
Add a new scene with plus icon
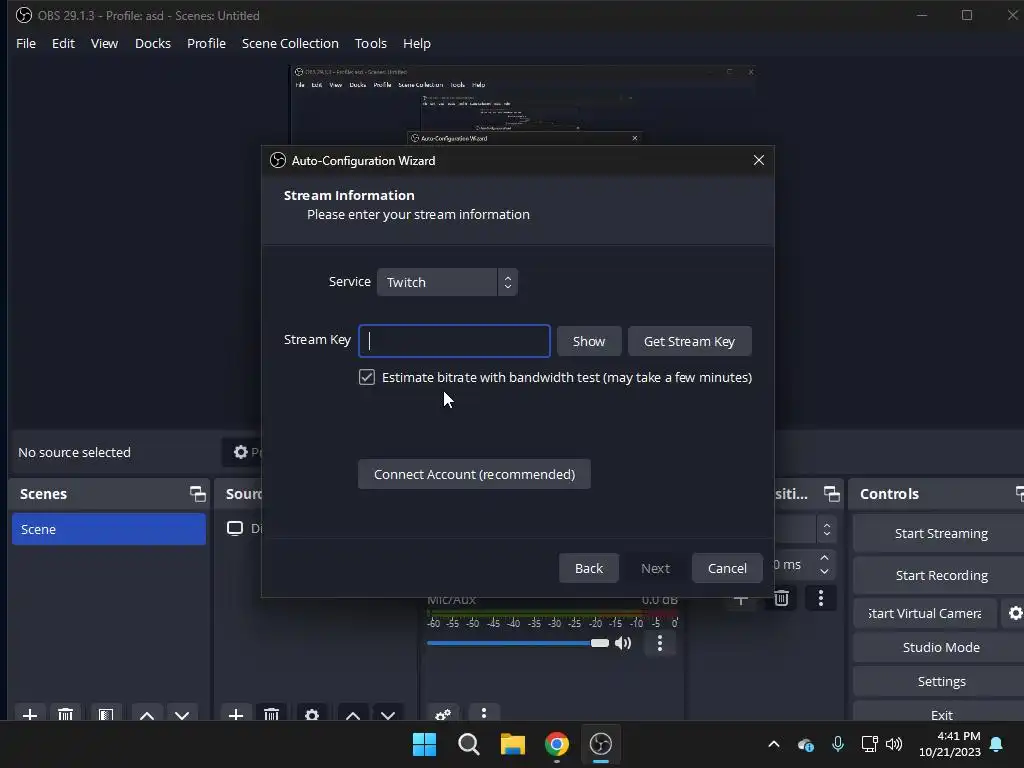(29, 714)
